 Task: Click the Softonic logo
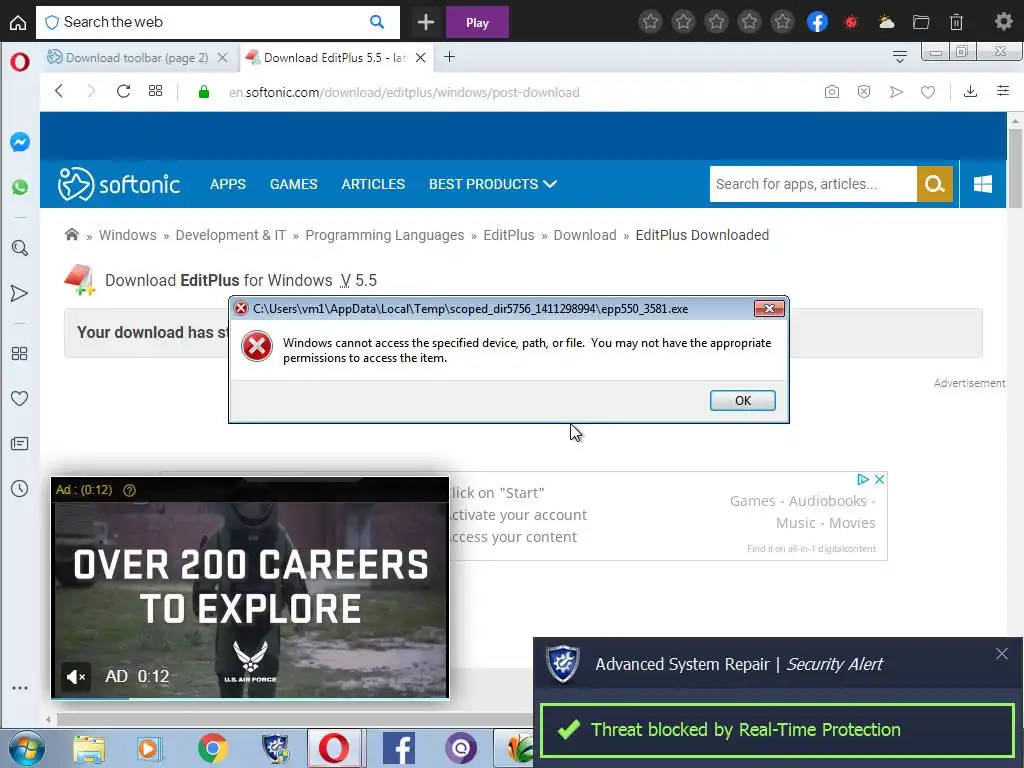[119, 184]
